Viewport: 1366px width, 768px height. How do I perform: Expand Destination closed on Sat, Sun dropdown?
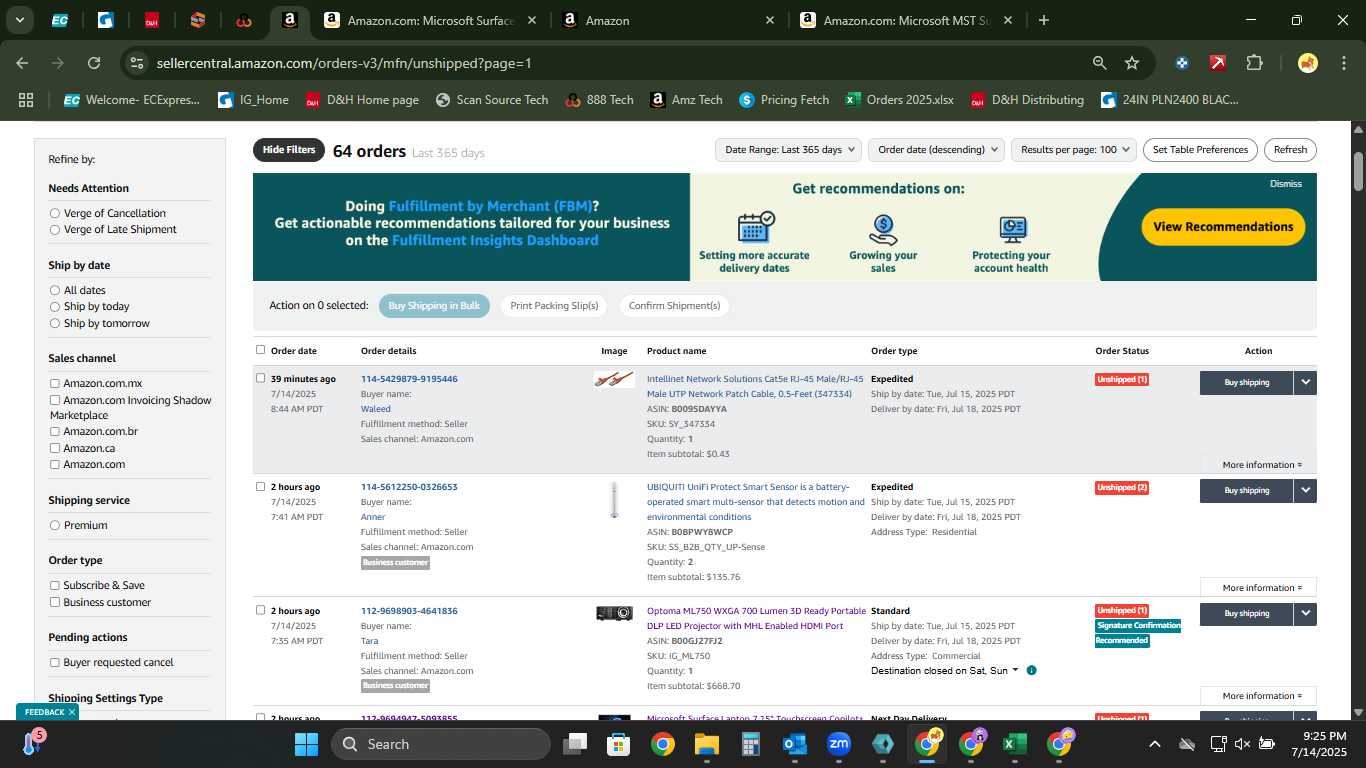pyautogui.click(x=945, y=670)
